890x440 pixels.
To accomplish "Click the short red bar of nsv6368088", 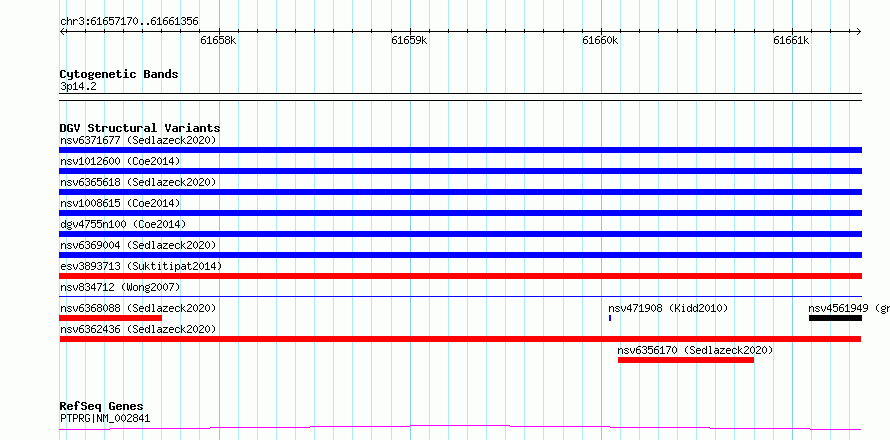I will pos(111,318).
